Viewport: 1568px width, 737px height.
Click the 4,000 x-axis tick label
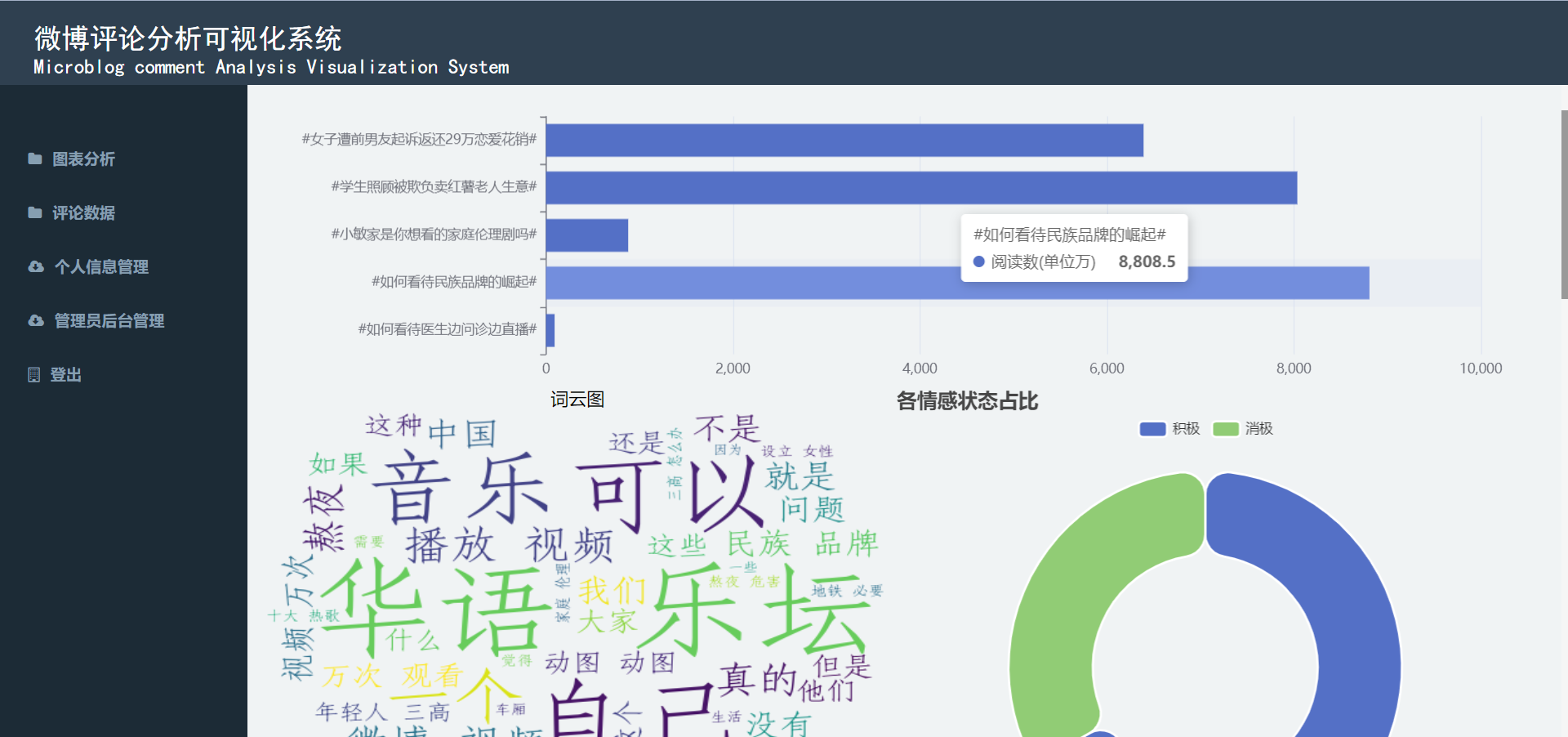tap(920, 368)
